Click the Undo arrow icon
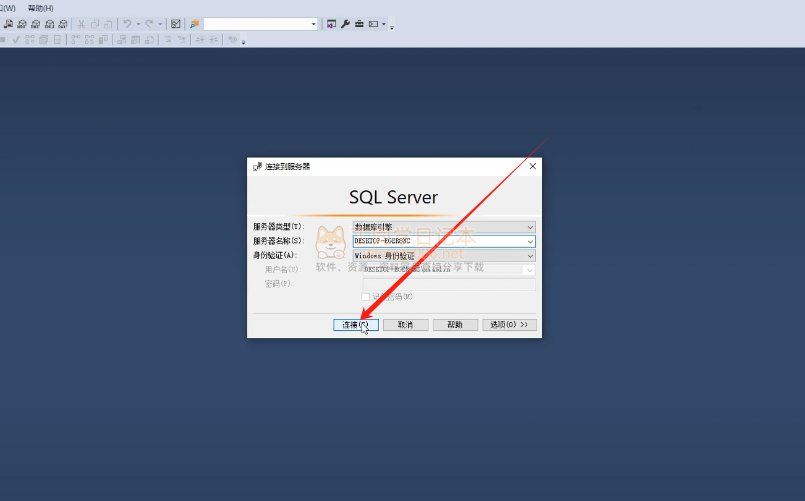Viewport: 805px width, 501px height. coord(127,24)
